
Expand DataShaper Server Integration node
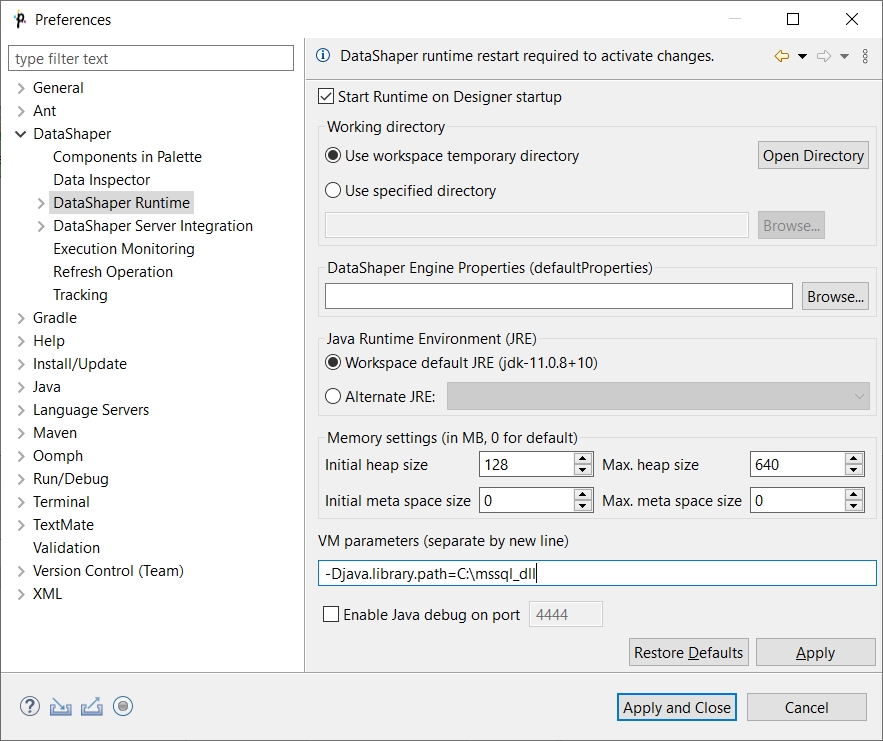tap(41, 226)
